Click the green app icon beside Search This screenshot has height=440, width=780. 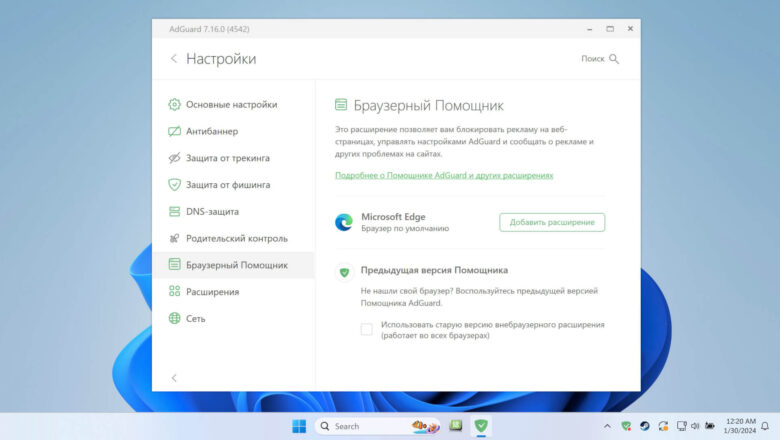tap(456, 426)
